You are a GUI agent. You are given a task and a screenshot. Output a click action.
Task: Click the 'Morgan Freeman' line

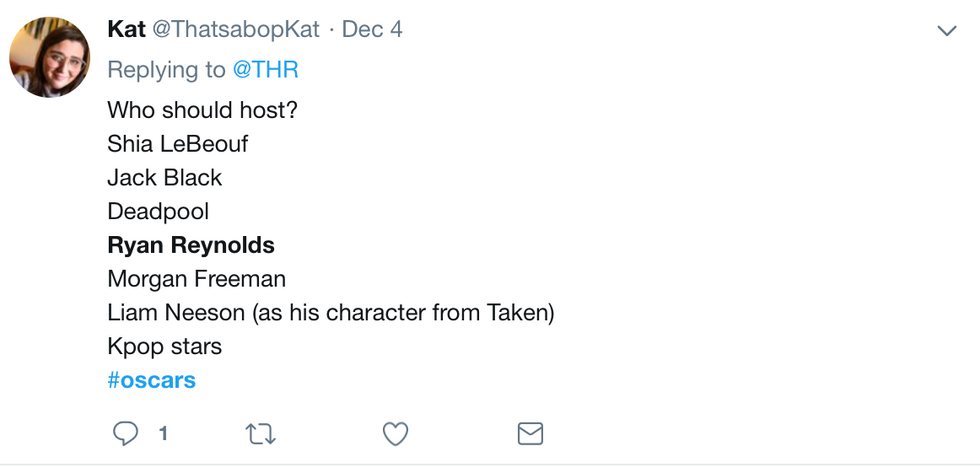tap(197, 279)
